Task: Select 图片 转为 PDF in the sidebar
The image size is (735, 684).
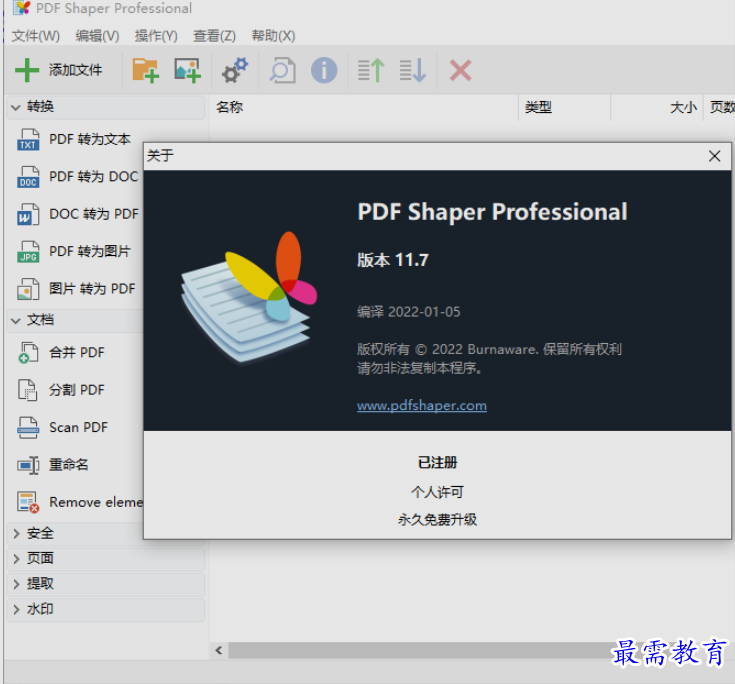Action: tap(92, 289)
